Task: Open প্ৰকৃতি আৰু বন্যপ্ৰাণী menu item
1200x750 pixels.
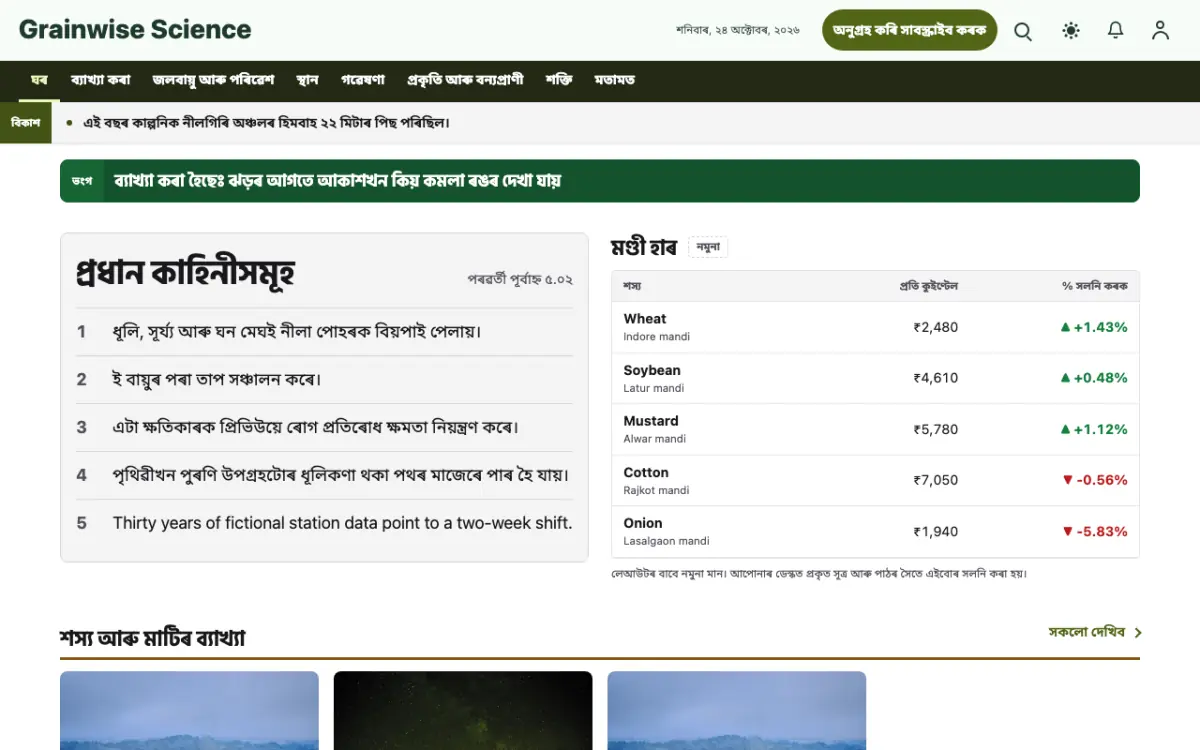Action: click(x=465, y=80)
